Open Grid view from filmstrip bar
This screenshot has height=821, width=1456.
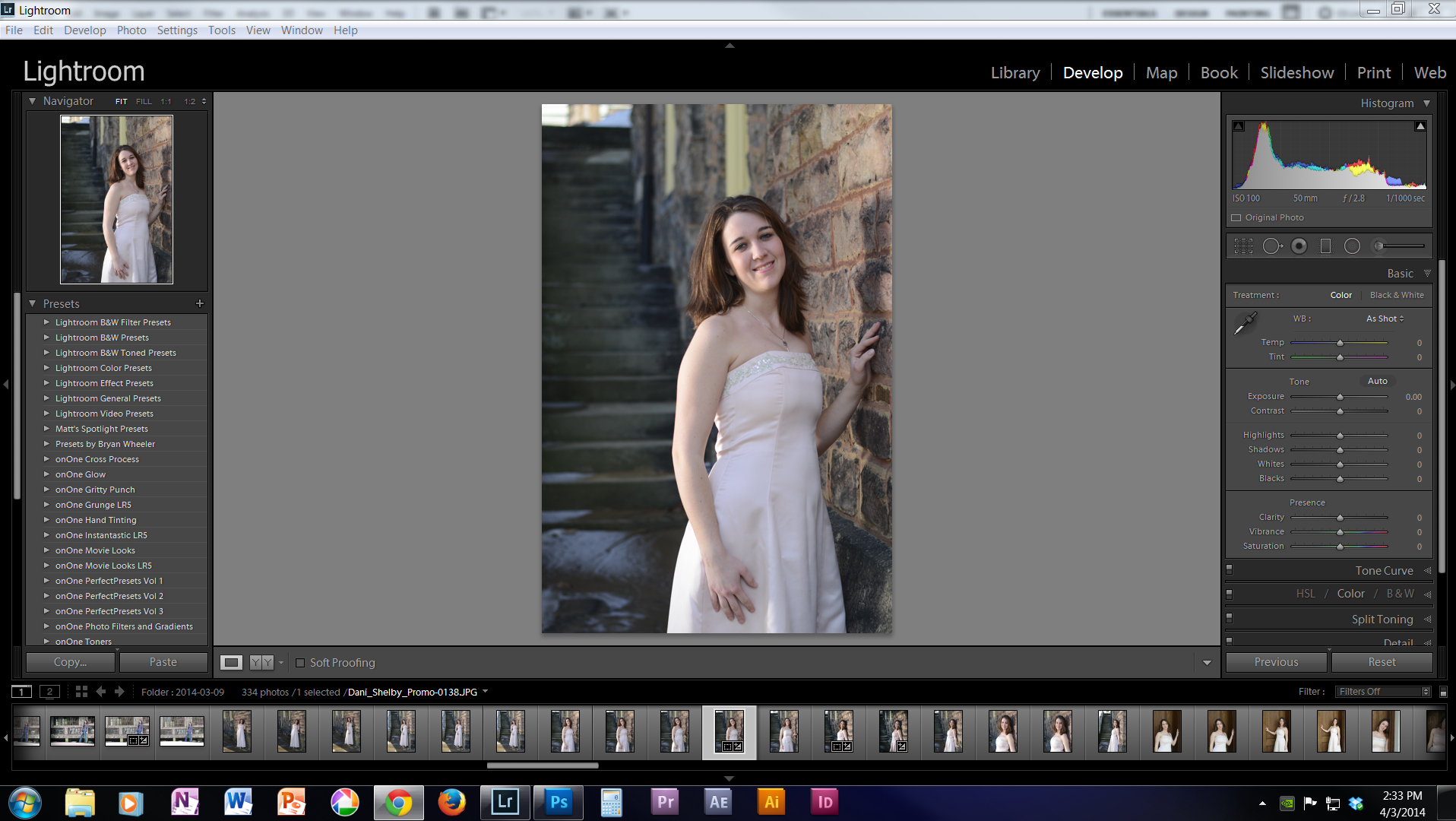point(81,692)
